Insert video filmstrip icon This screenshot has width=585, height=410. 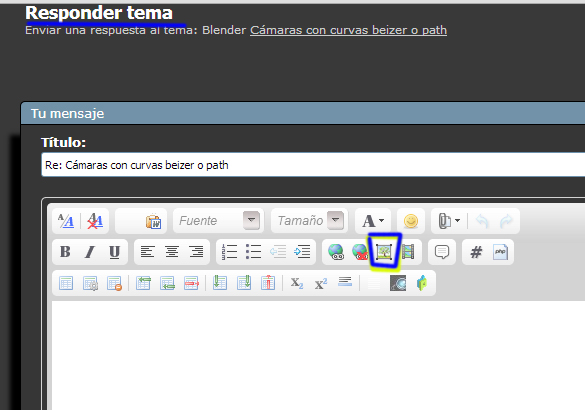click(408, 252)
